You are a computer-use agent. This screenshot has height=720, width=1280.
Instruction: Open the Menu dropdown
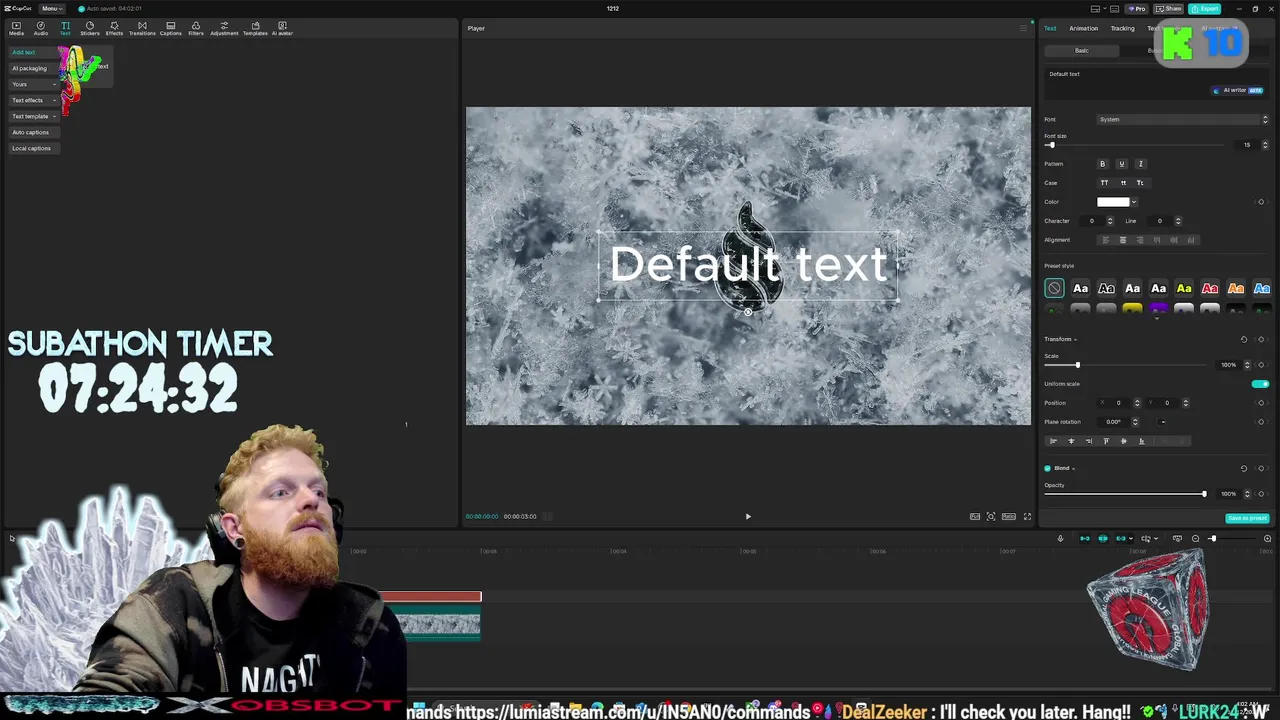(52, 8)
